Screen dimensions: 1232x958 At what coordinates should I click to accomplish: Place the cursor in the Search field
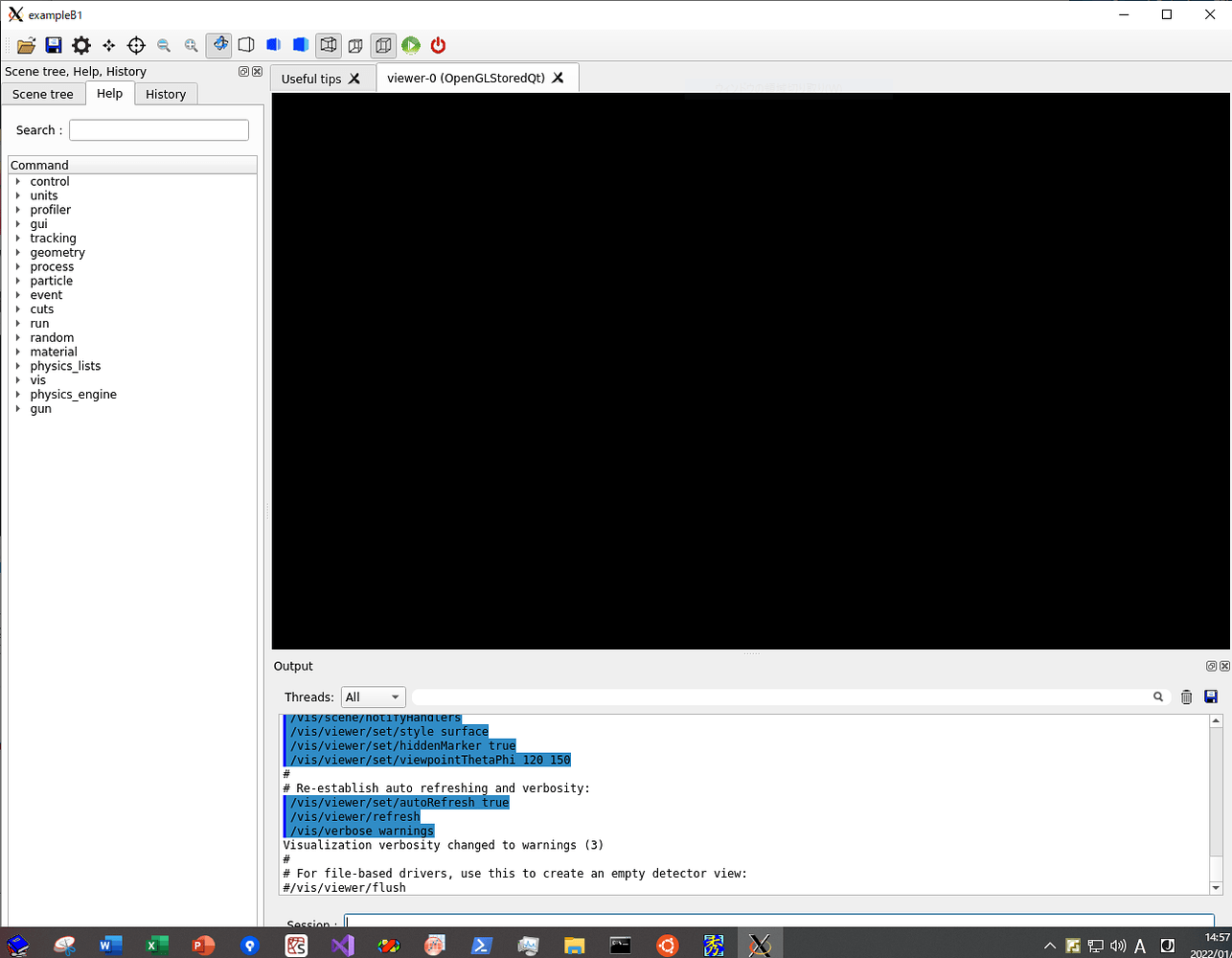[x=159, y=129]
